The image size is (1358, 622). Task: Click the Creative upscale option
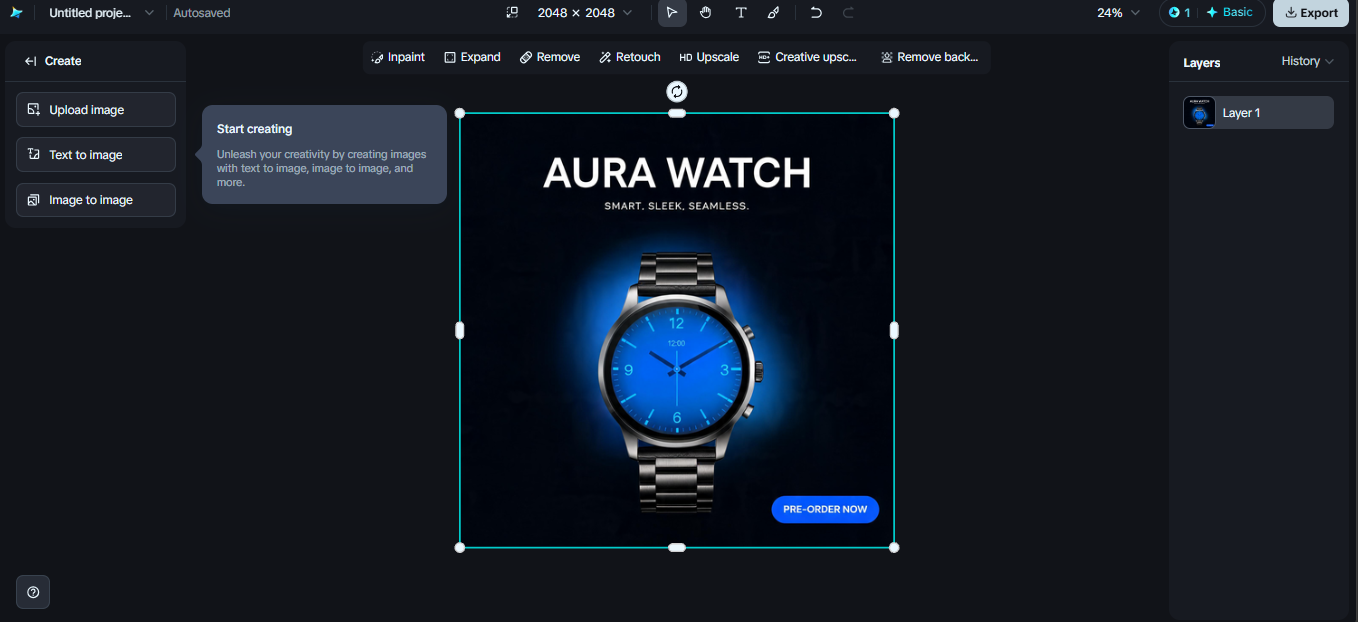pyautogui.click(x=808, y=57)
